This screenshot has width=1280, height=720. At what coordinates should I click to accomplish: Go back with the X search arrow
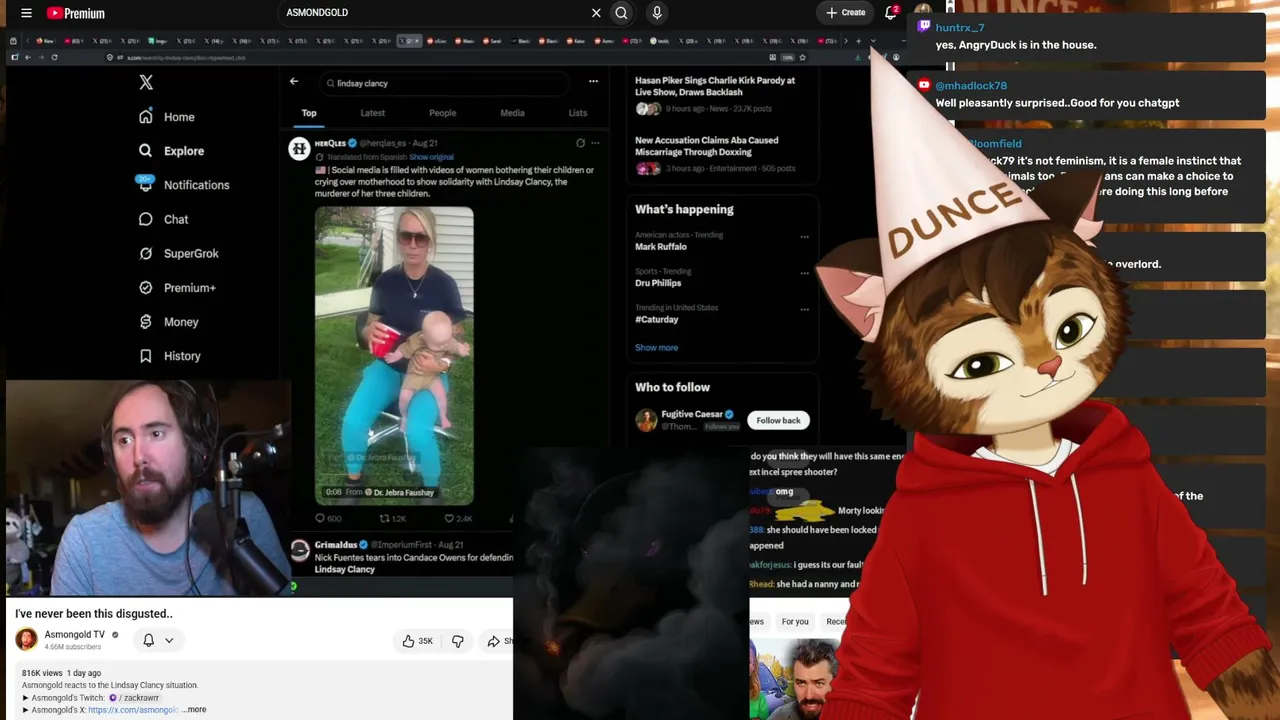[x=294, y=82]
